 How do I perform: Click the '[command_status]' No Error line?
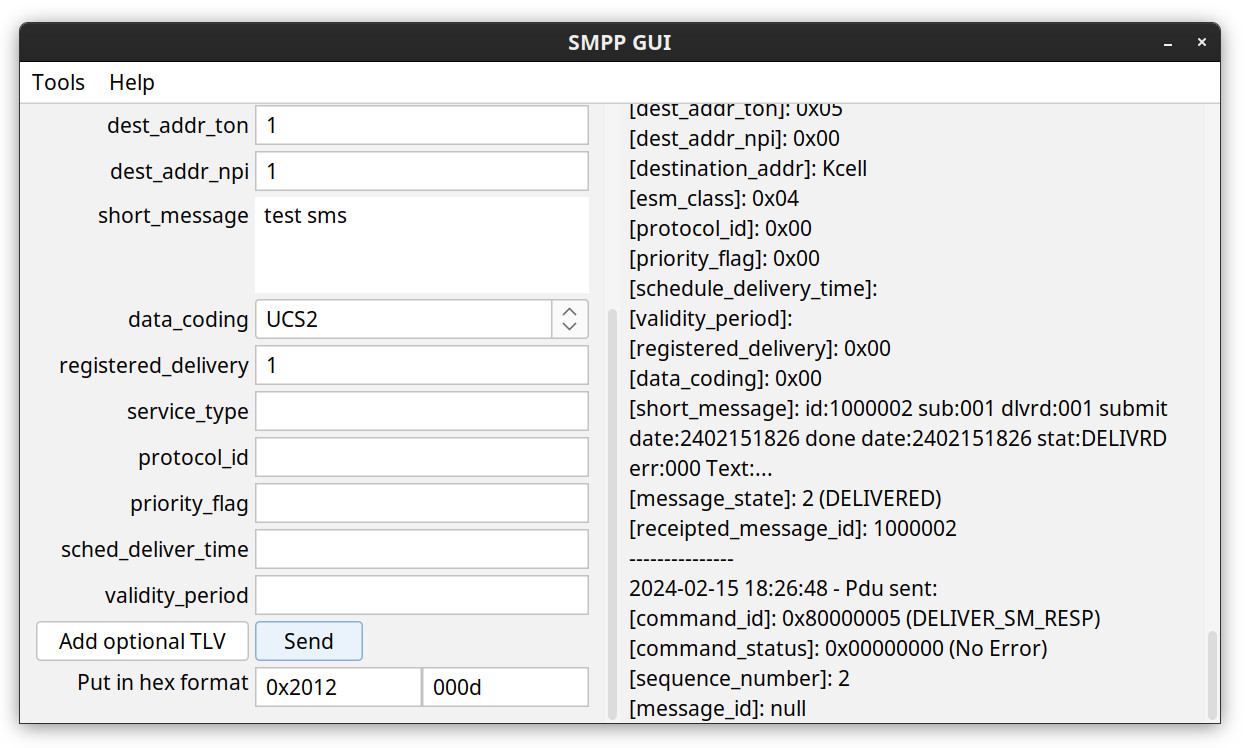point(838,648)
